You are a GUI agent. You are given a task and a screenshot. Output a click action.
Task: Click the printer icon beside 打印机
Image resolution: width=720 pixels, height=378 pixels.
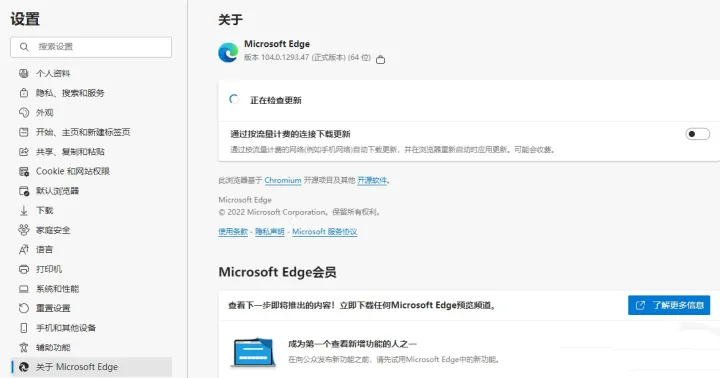coord(24,269)
